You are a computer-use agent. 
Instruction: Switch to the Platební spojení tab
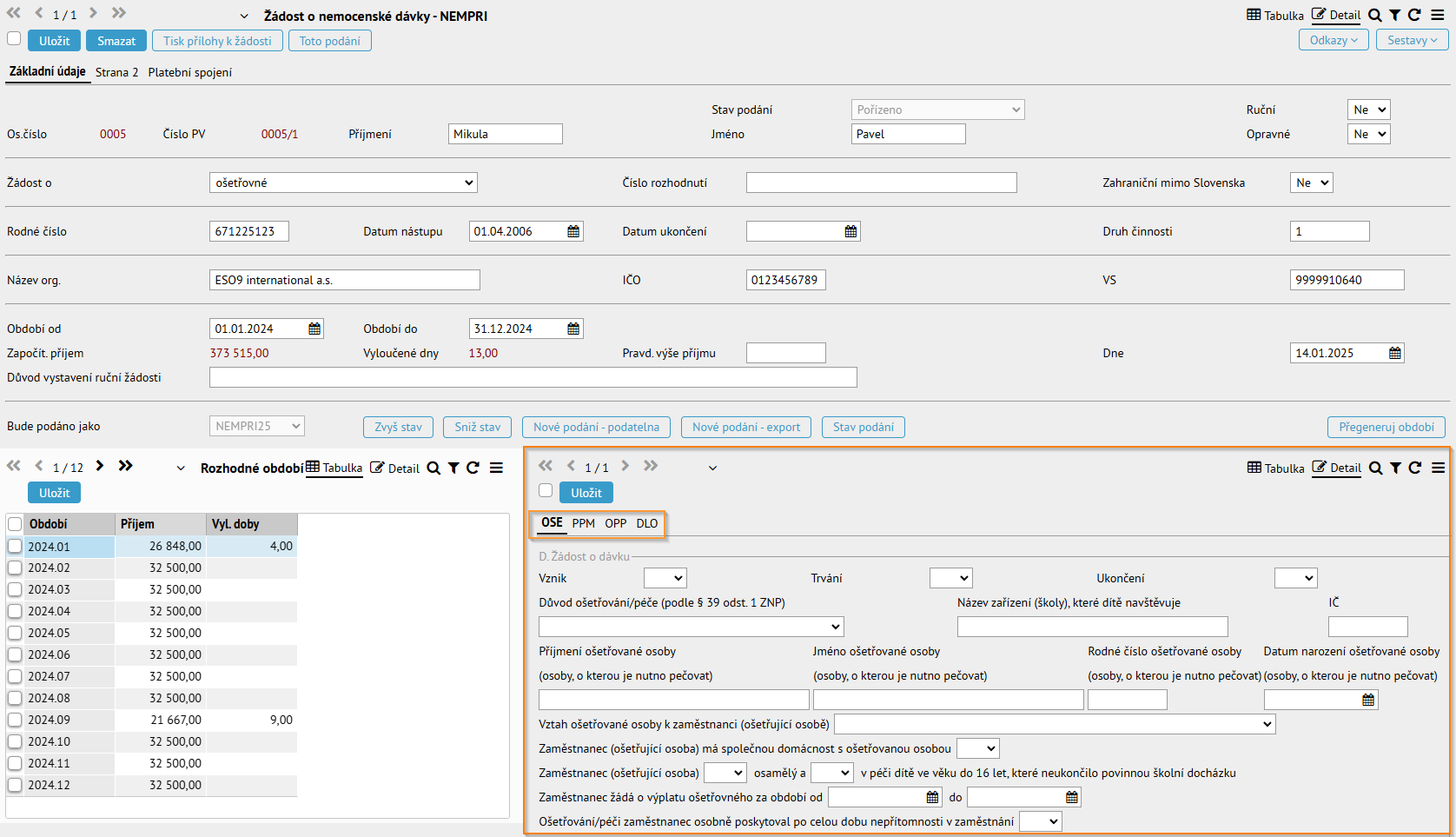point(190,72)
